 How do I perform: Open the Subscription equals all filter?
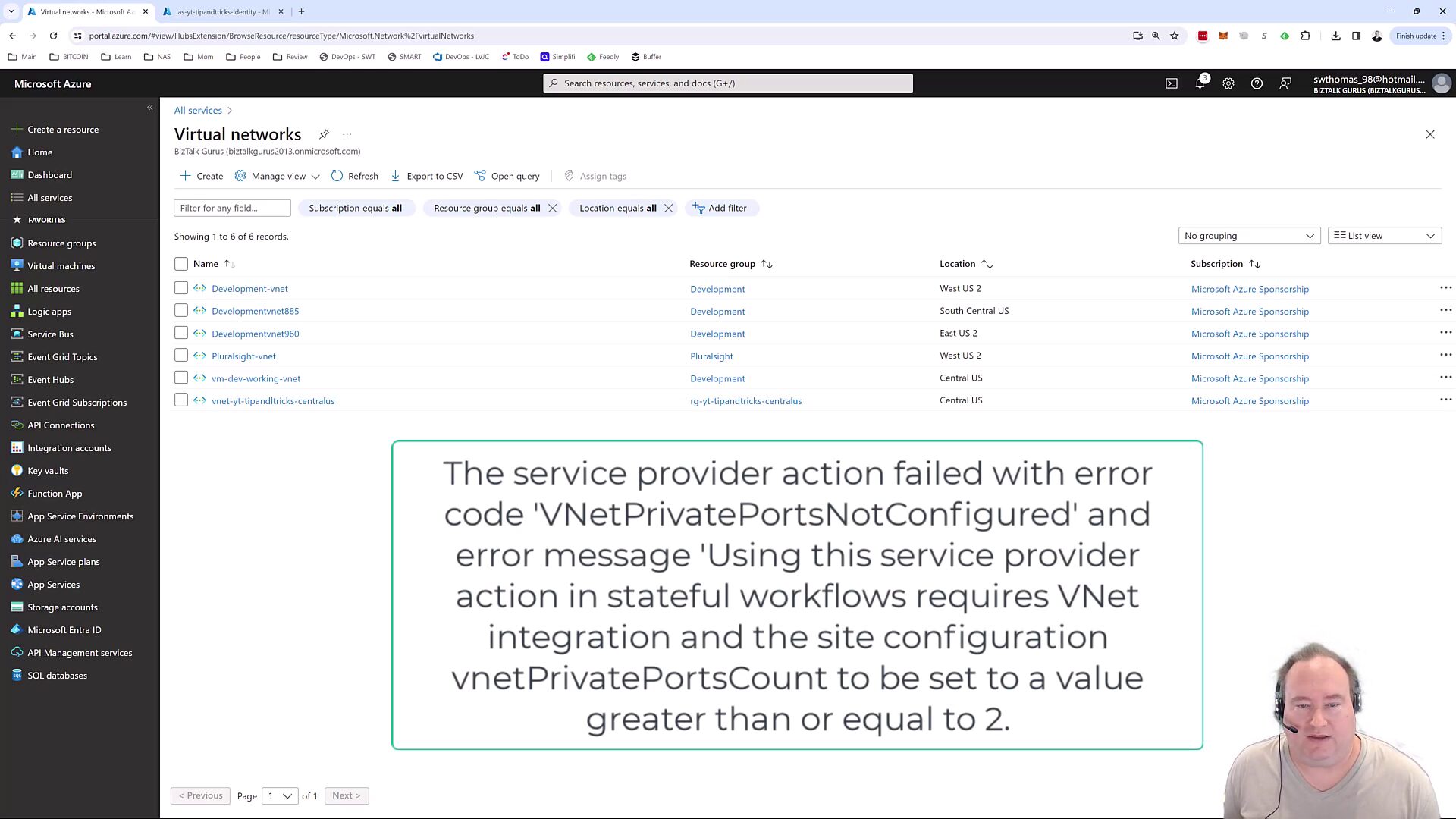[x=355, y=208]
